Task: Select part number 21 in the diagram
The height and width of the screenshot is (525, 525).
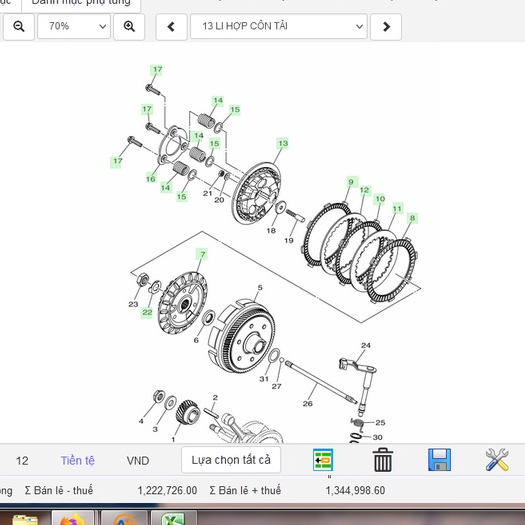Action: (208, 193)
